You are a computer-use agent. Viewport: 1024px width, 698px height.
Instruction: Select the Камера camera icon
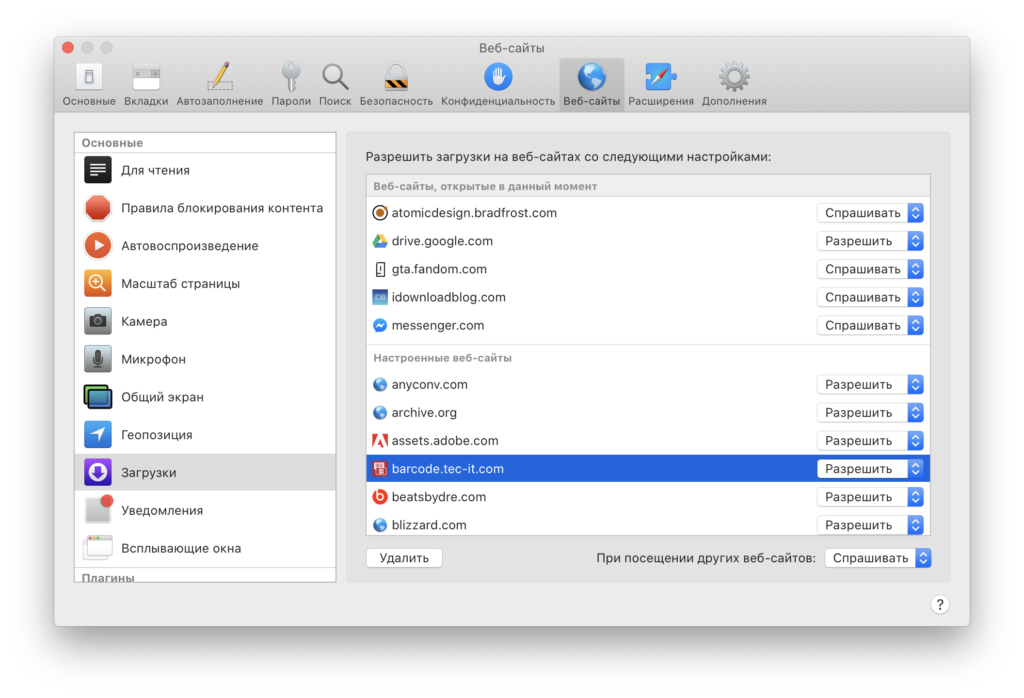[98, 321]
